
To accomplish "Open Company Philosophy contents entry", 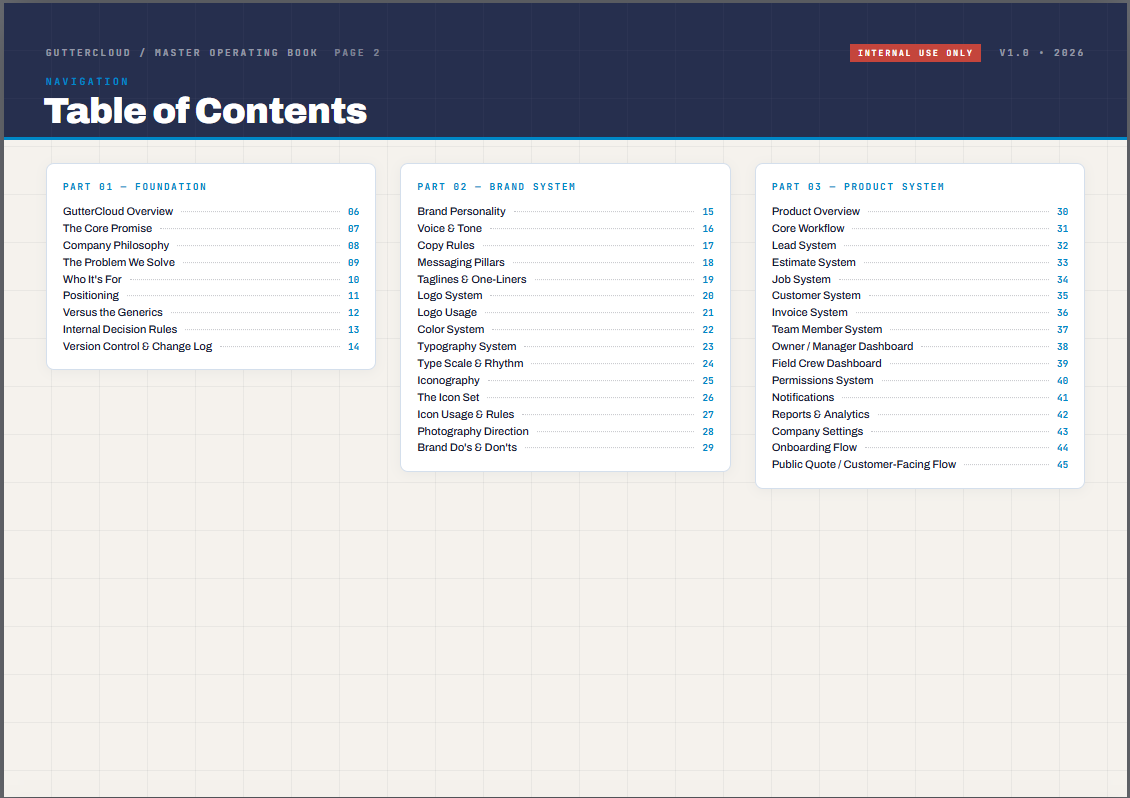I will pos(210,245).
